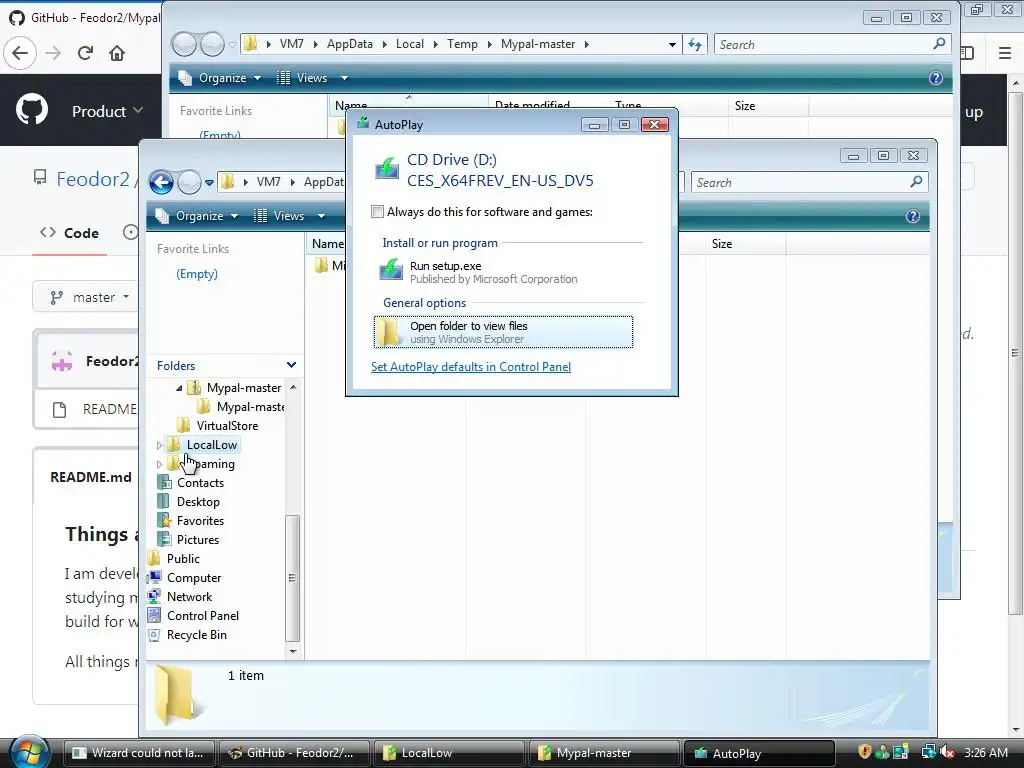Click Forward button in front Explorer window
1024x768 pixels.
coord(189,182)
